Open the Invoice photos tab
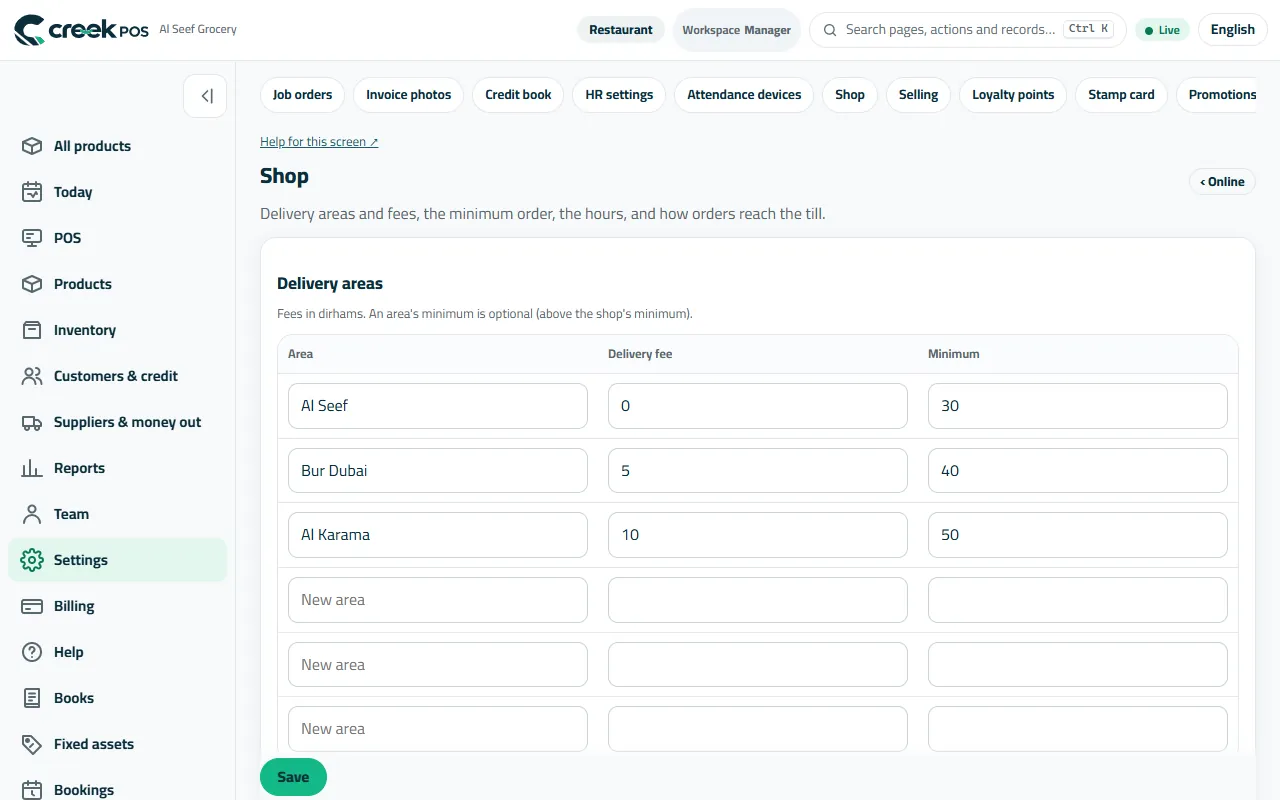Viewport: 1280px width, 800px height. tap(408, 95)
